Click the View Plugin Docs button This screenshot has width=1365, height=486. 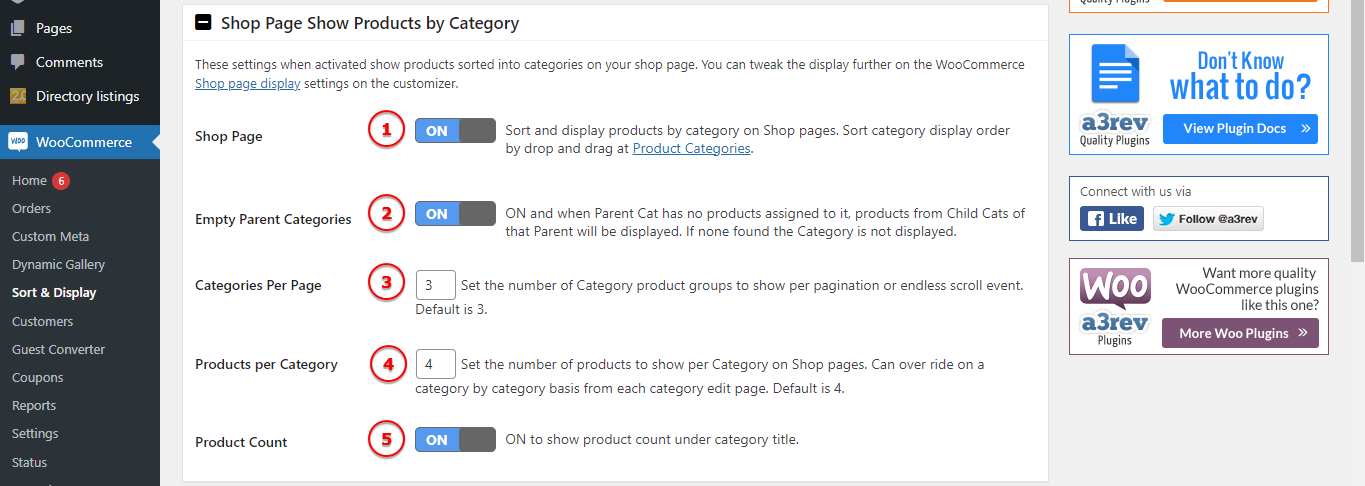pos(1240,129)
